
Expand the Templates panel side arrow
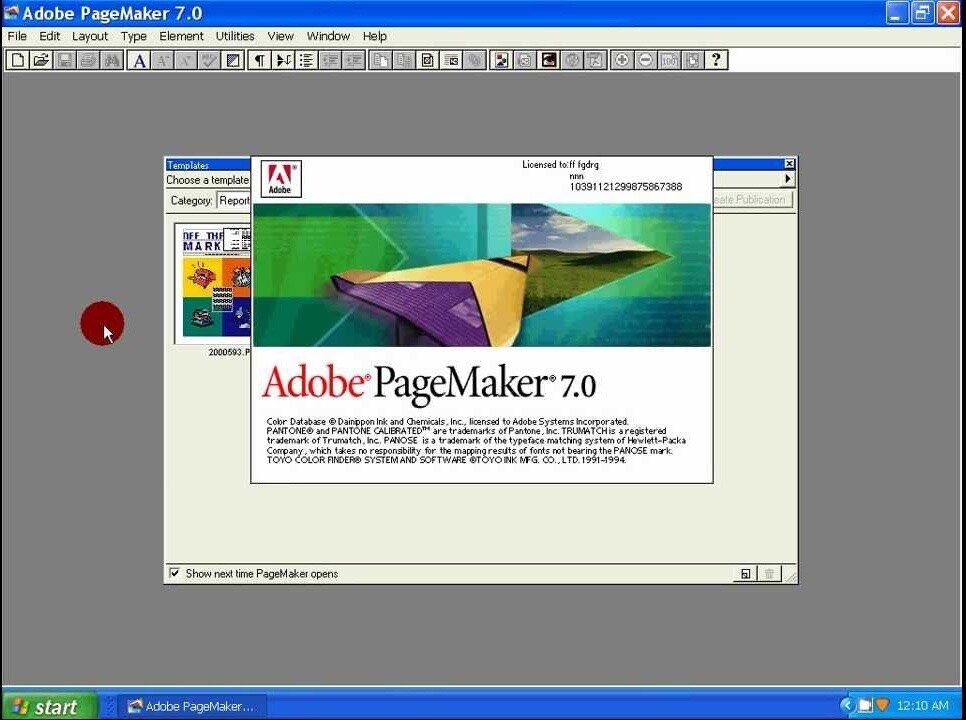787,178
